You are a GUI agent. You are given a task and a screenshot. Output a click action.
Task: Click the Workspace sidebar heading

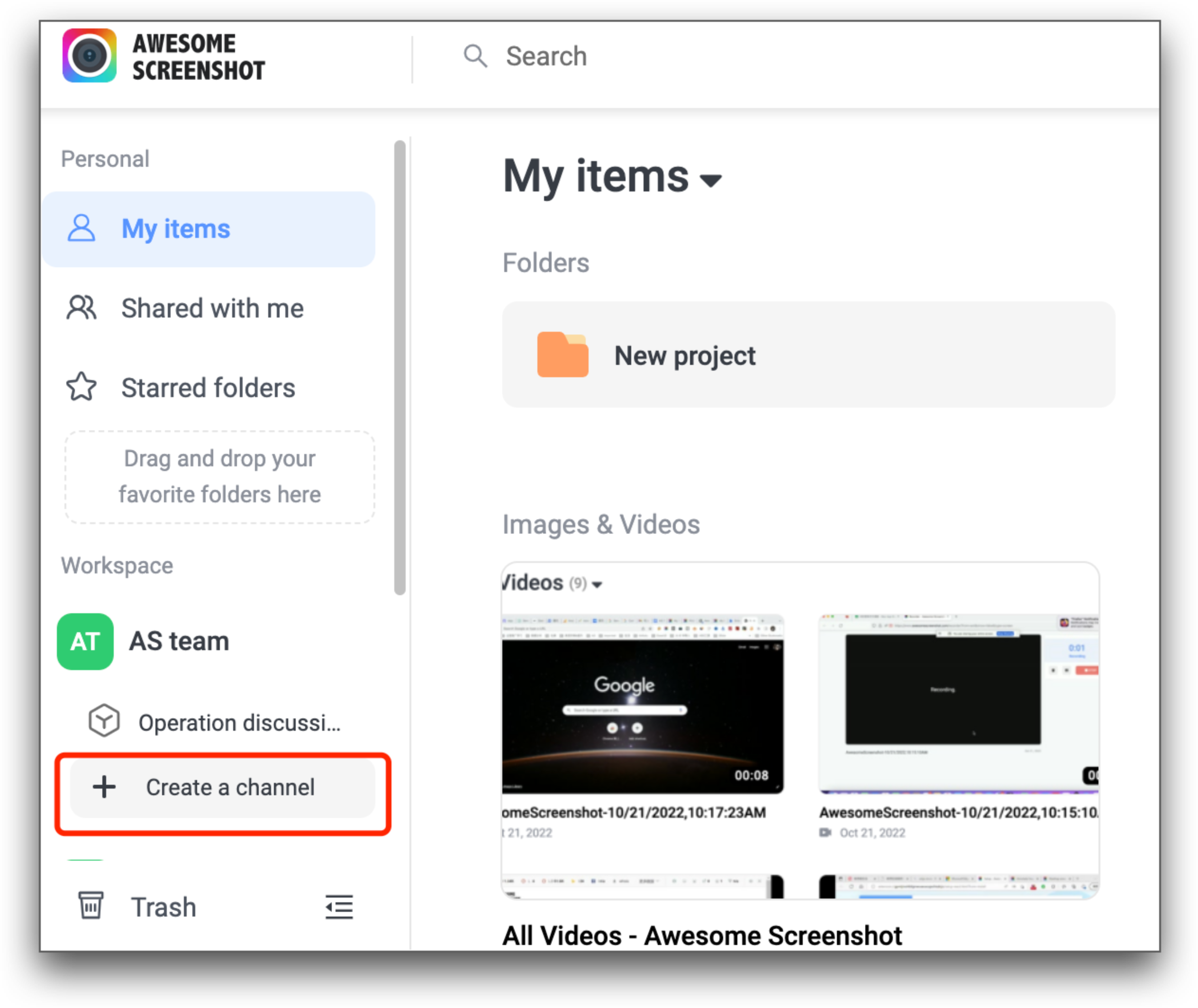click(x=117, y=566)
